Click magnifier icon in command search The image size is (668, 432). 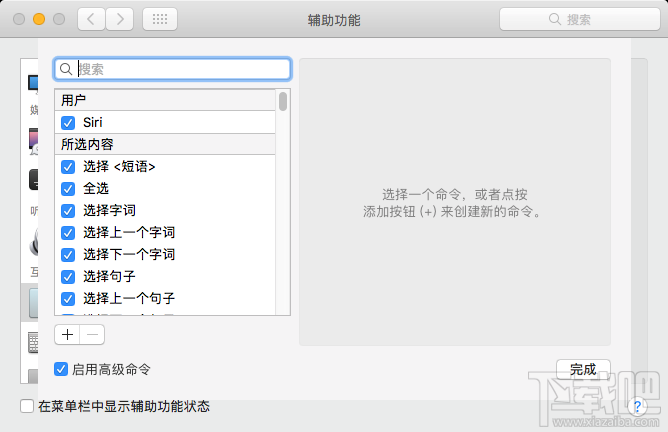(66, 69)
